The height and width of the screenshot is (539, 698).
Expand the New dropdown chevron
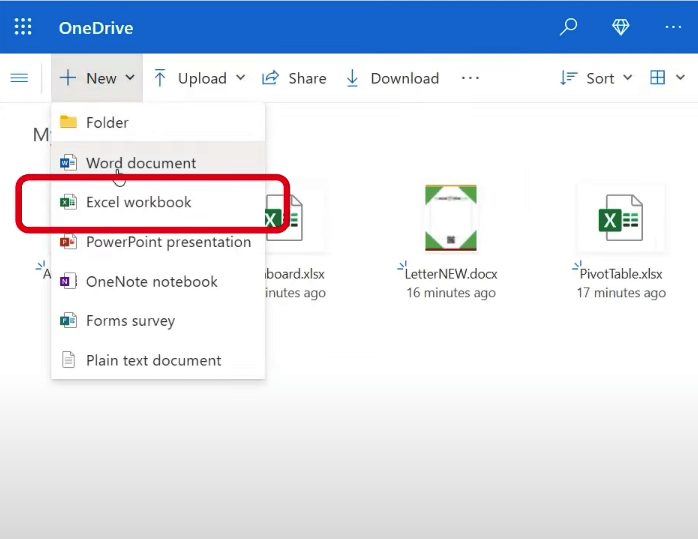pos(130,77)
